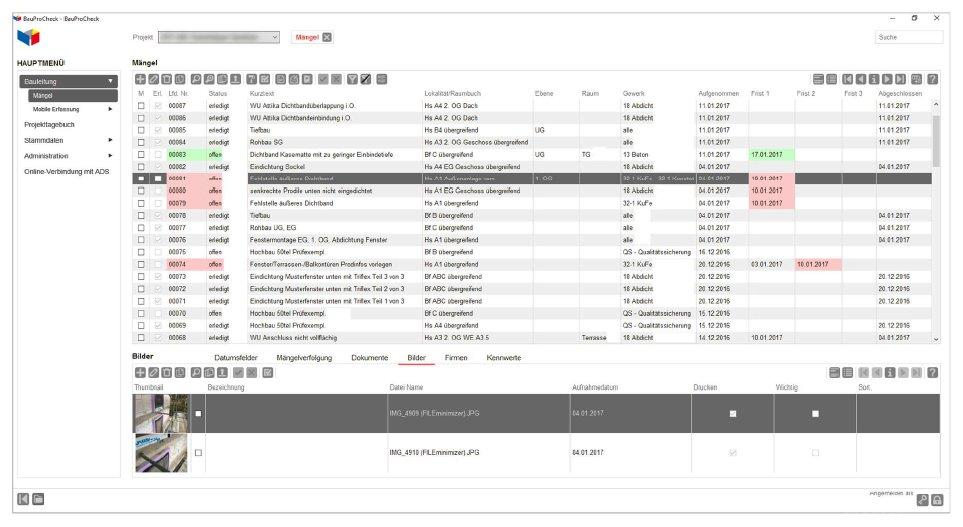Switch to the Datumsfelder tab
963x527 pixels.
(x=236, y=357)
